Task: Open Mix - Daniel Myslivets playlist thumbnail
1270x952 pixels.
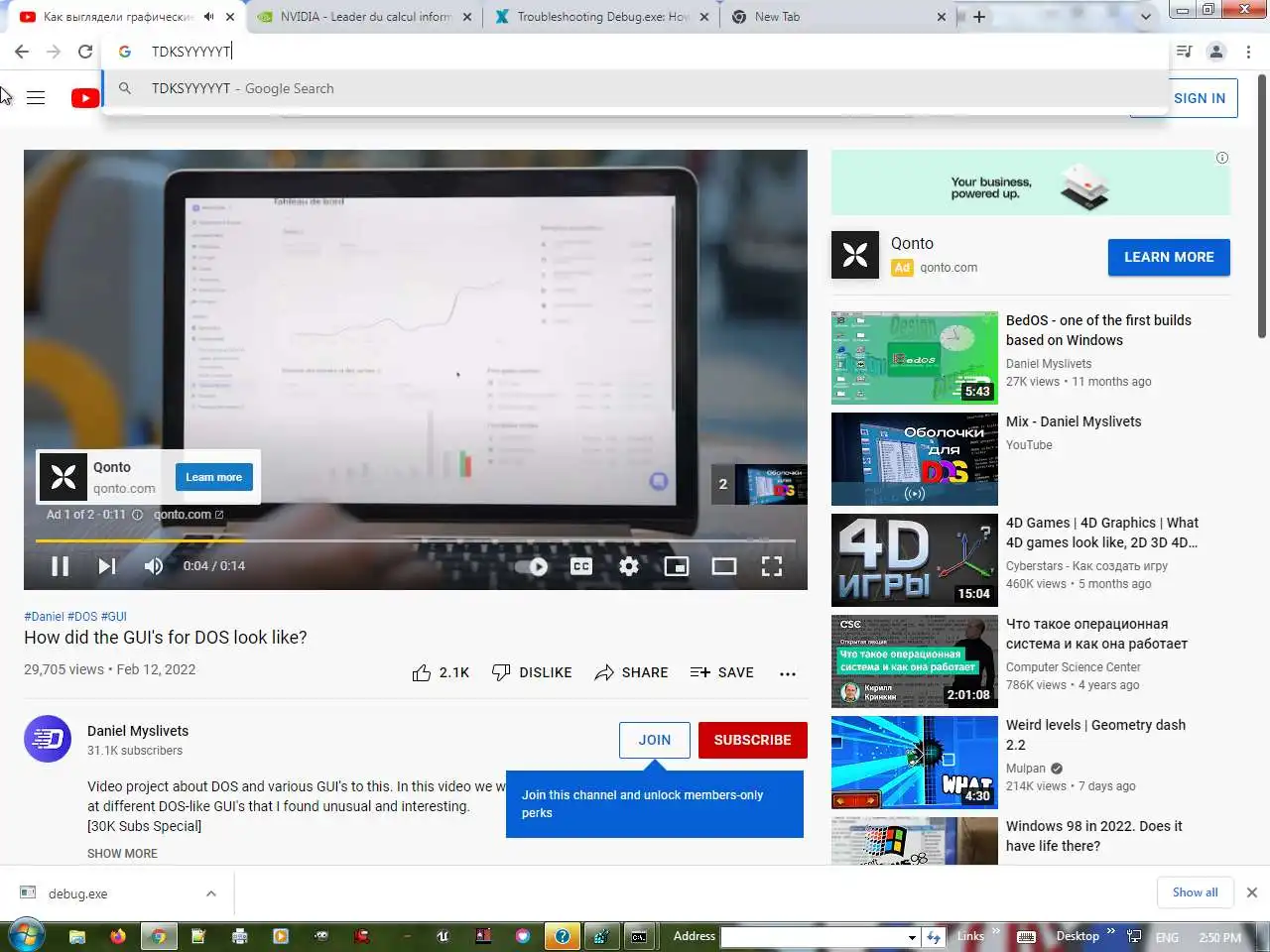Action: 915,459
